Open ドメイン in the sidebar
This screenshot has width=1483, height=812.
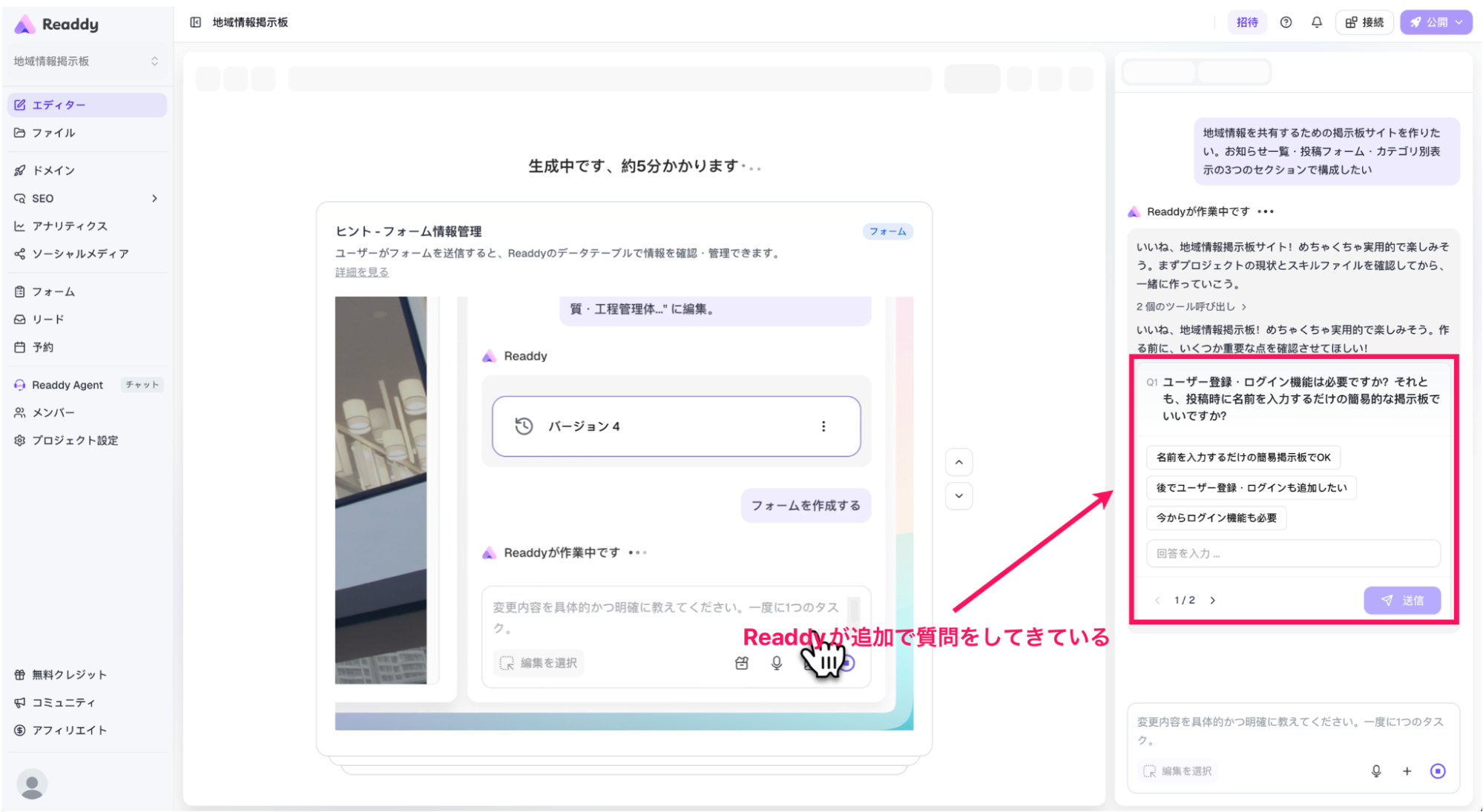[87, 170]
